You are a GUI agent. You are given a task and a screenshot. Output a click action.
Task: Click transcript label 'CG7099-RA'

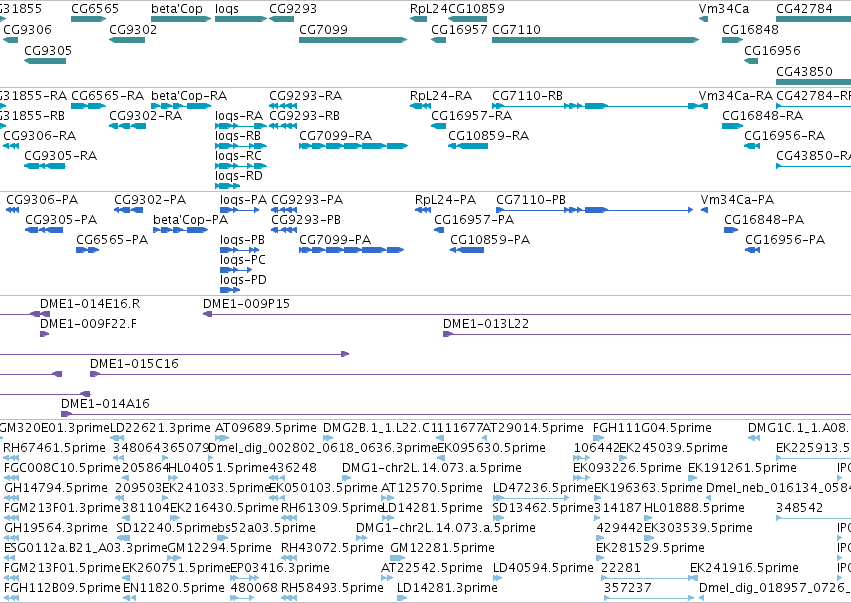(335, 136)
